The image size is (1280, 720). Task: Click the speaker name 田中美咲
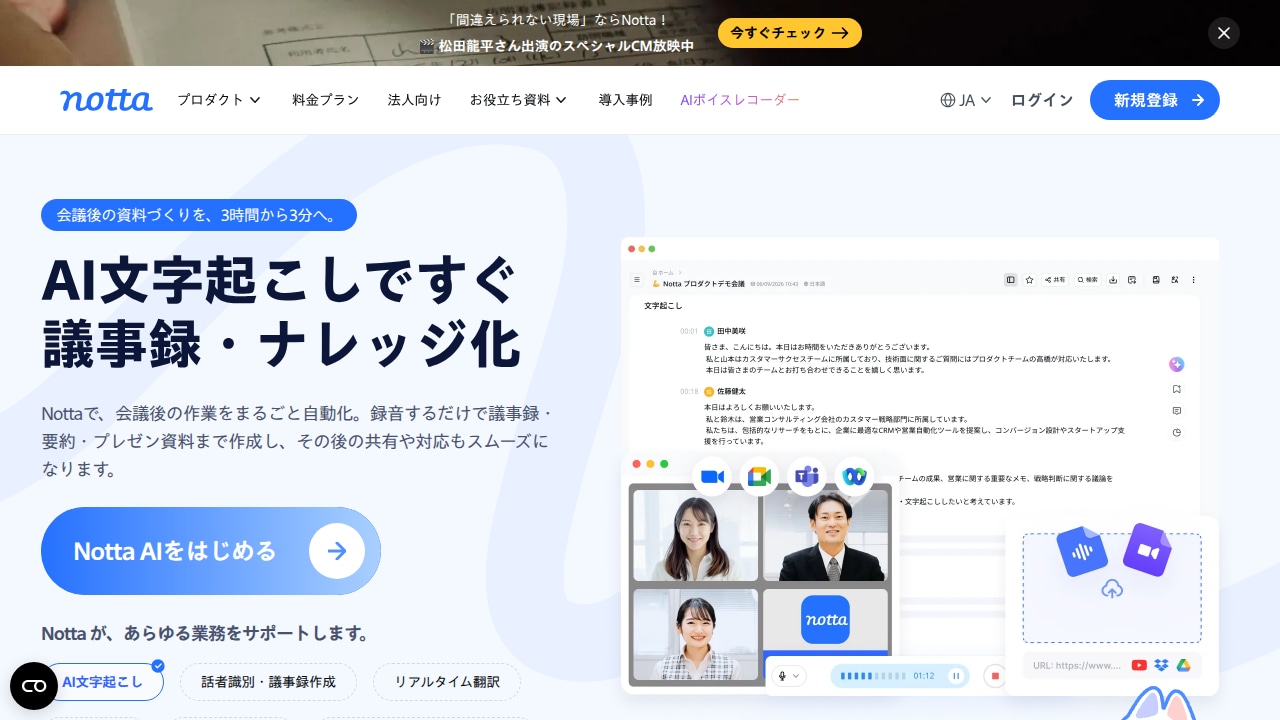coord(731,331)
